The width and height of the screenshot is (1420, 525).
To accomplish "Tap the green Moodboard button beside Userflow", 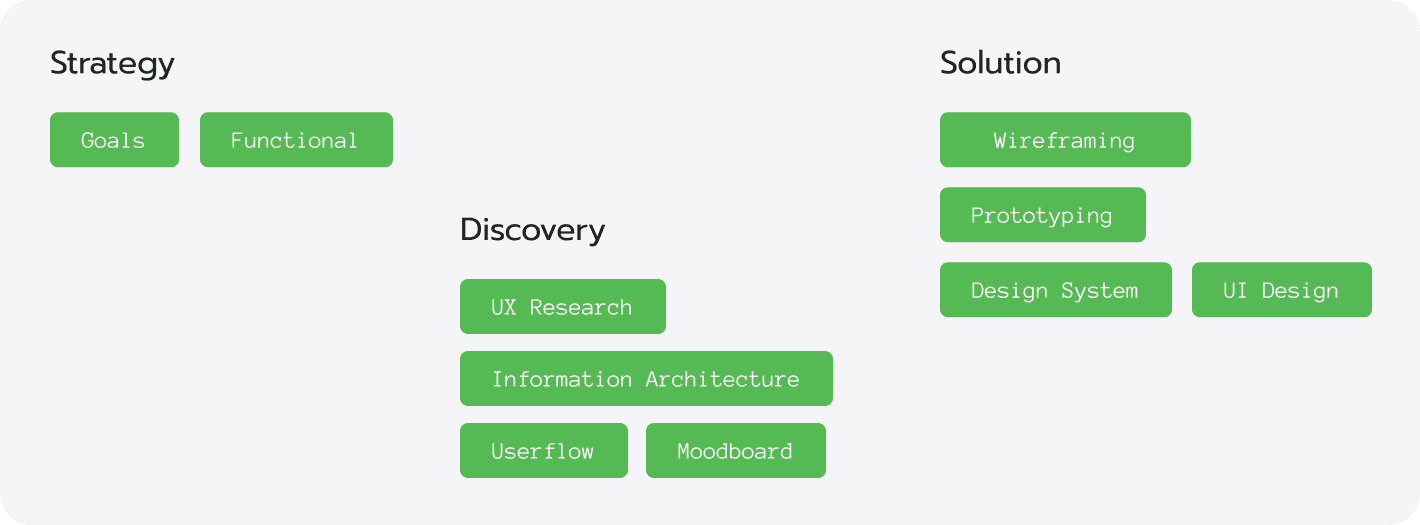I will click(735, 451).
